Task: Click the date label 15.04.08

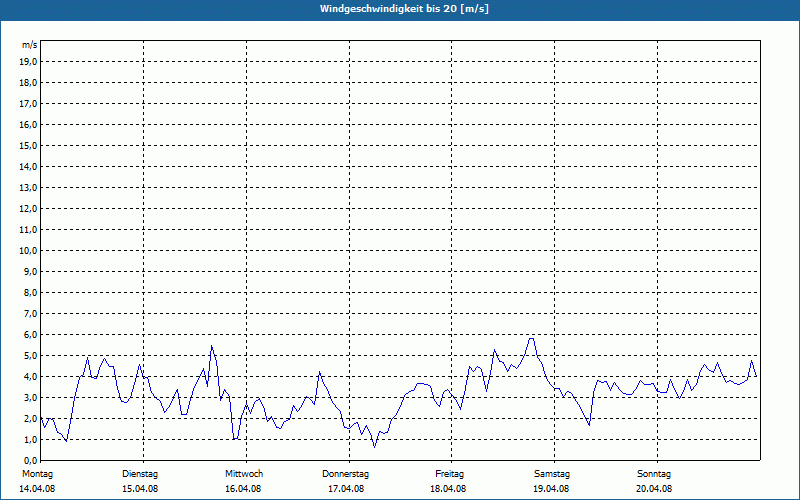Action: click(140, 489)
